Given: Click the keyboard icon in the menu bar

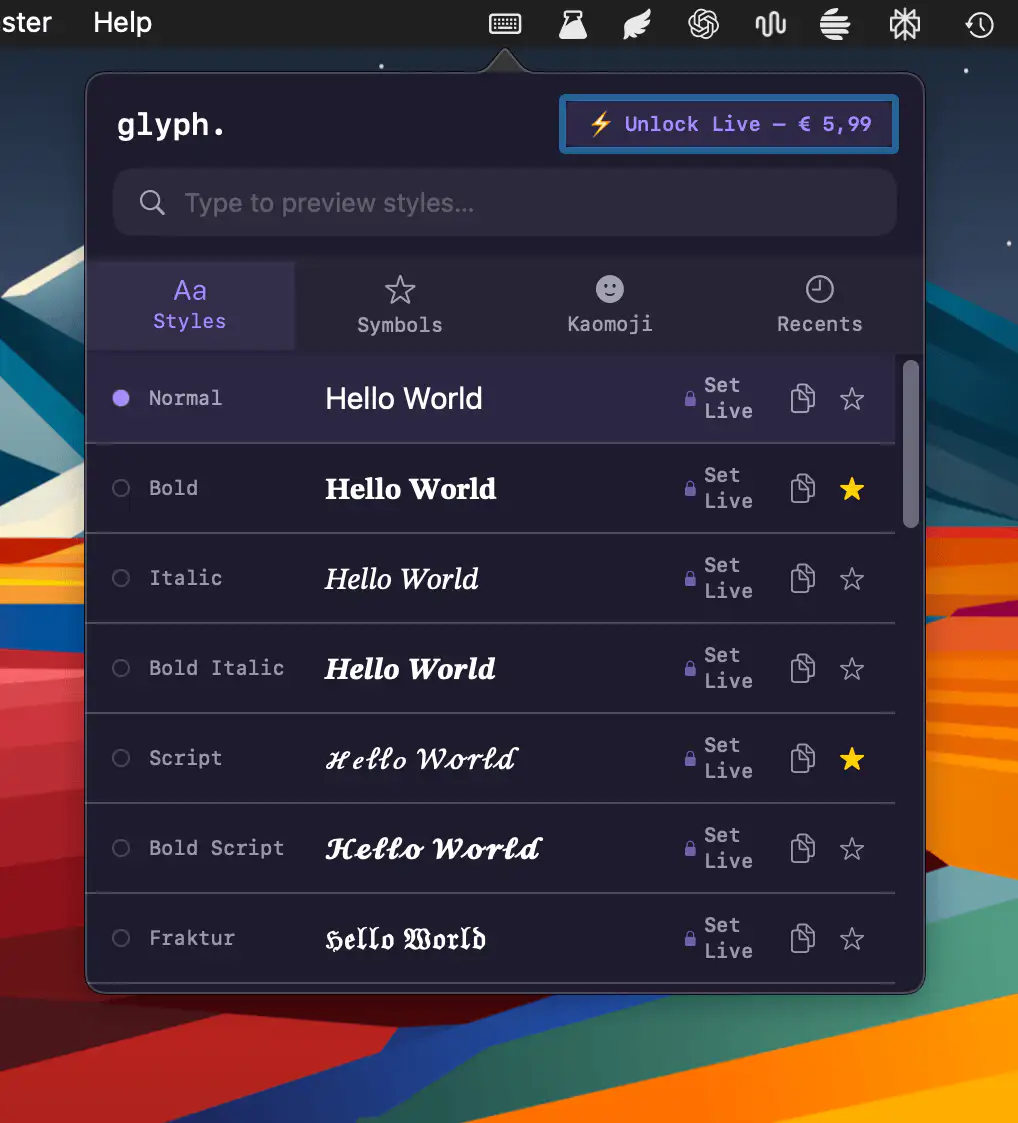Looking at the screenshot, I should coord(505,23).
